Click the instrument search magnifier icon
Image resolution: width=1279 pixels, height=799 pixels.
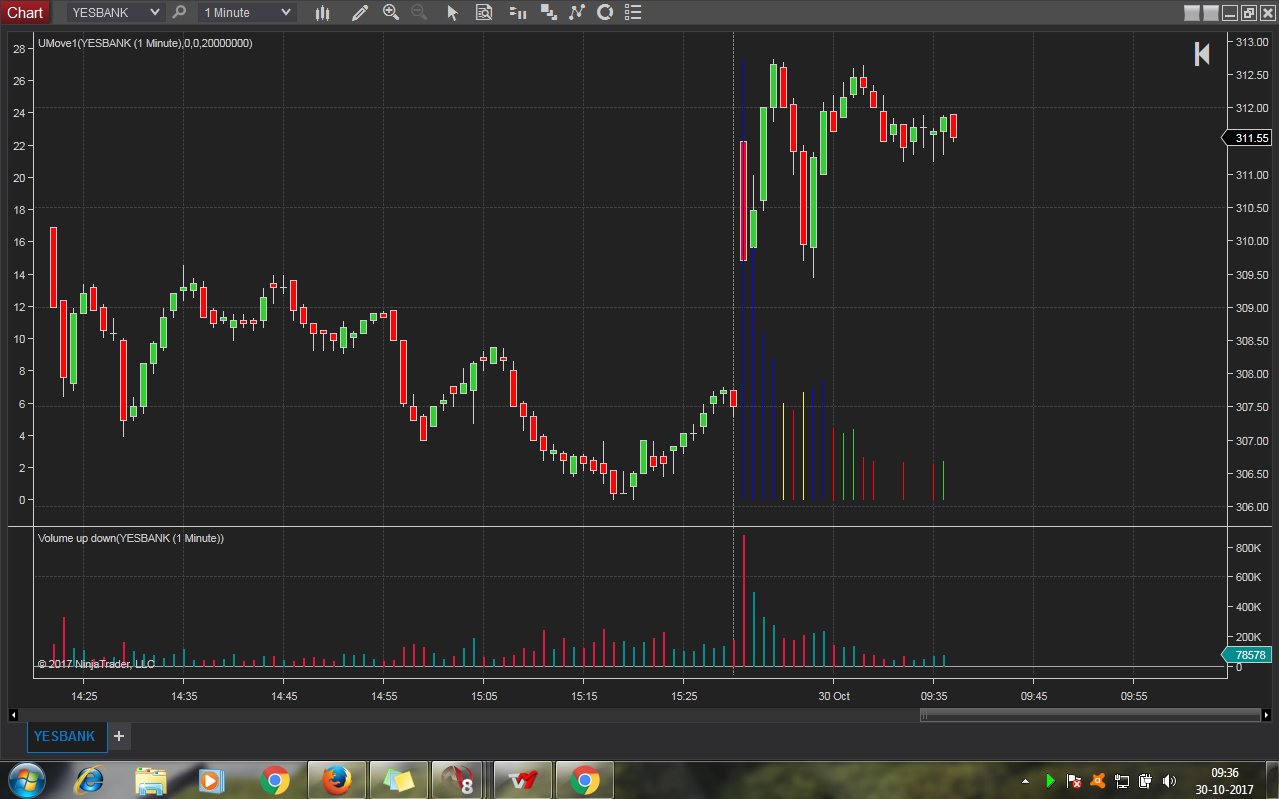(x=179, y=12)
